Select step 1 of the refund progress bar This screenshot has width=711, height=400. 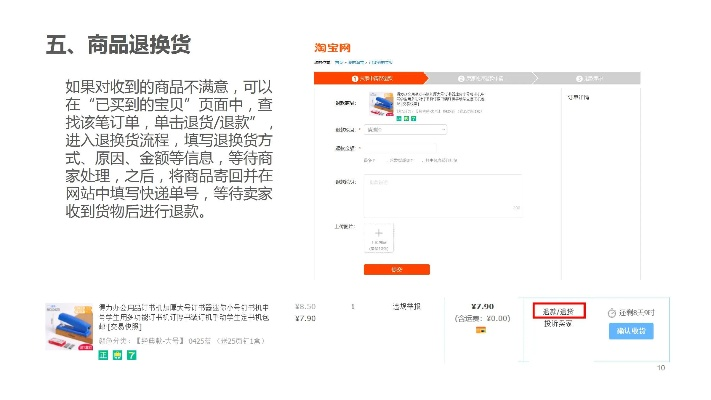(x=371, y=78)
